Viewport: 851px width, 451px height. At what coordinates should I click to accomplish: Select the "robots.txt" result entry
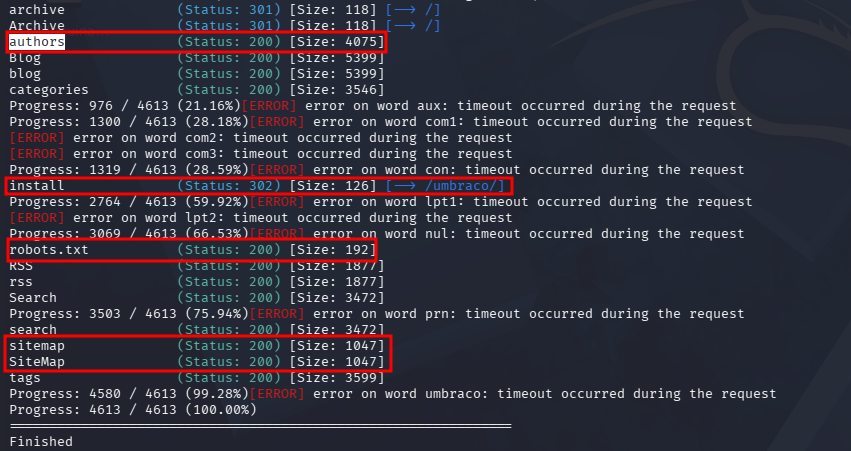(49, 249)
